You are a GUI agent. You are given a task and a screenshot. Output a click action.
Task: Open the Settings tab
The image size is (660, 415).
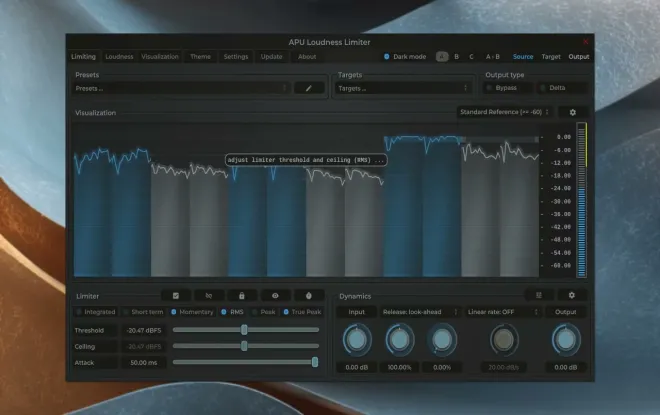point(236,56)
